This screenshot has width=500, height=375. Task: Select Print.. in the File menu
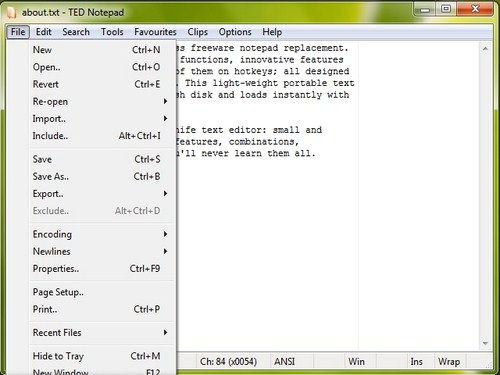pyautogui.click(x=101, y=309)
